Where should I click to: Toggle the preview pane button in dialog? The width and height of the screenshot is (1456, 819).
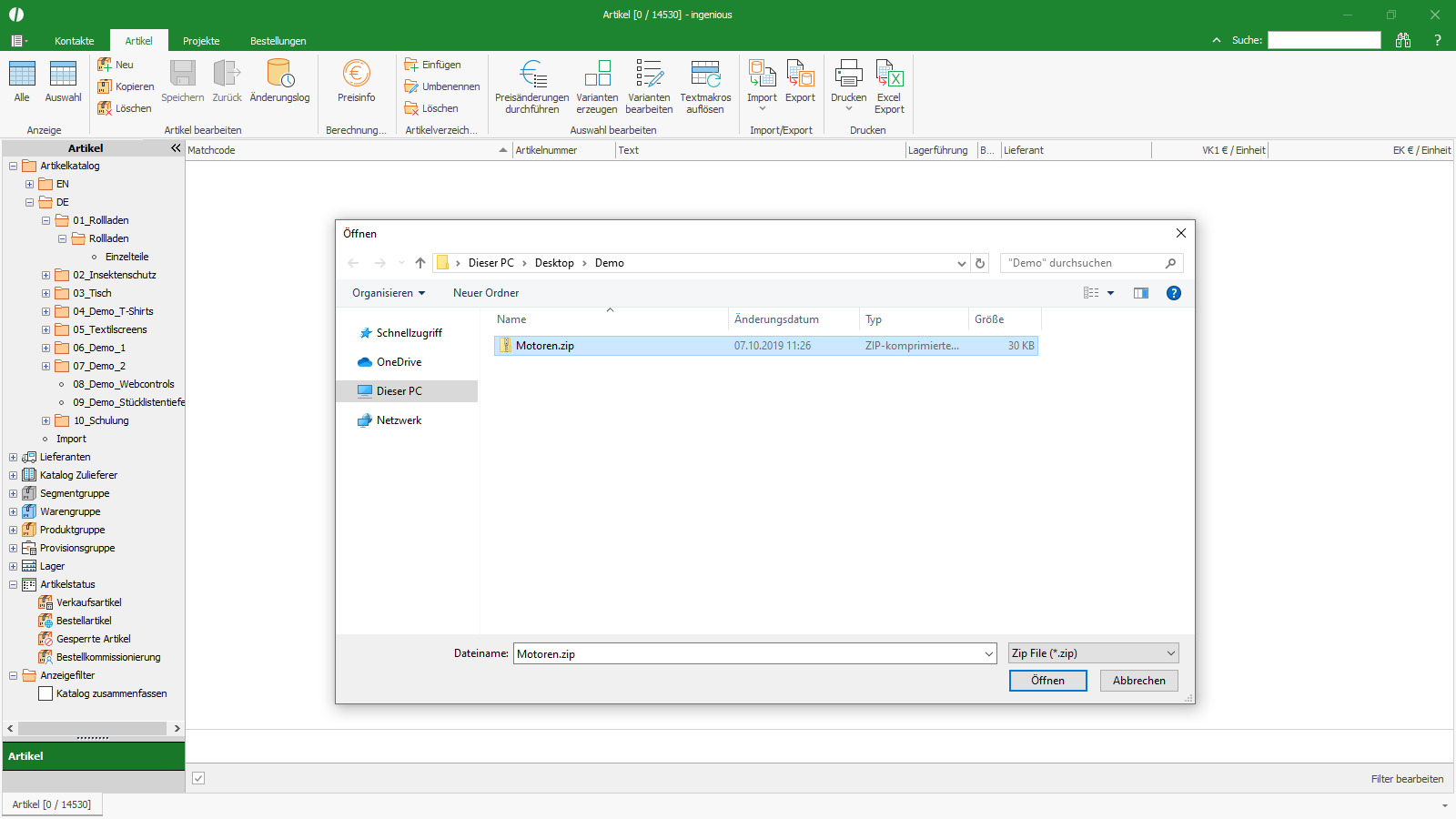(1141, 293)
